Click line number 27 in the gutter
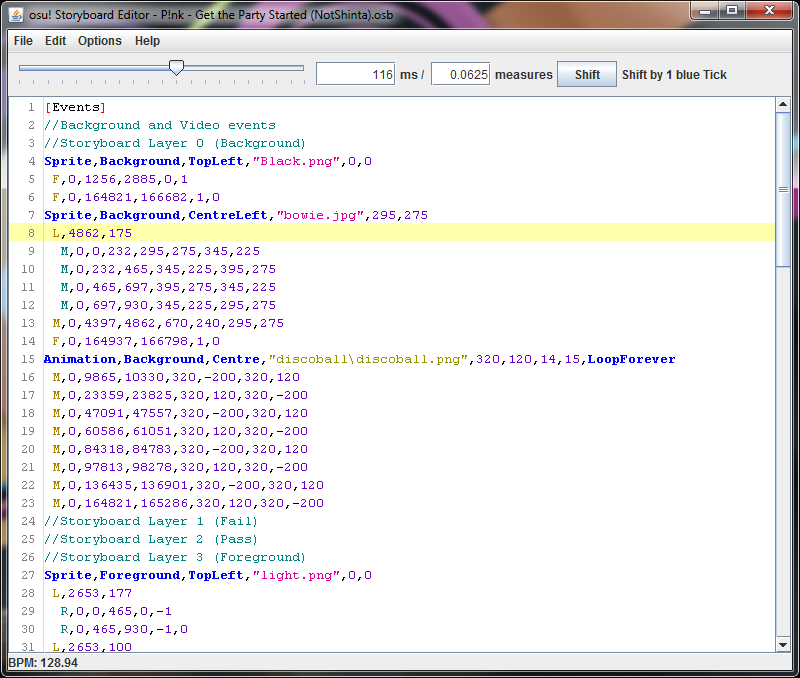The width and height of the screenshot is (800, 678). [28, 575]
